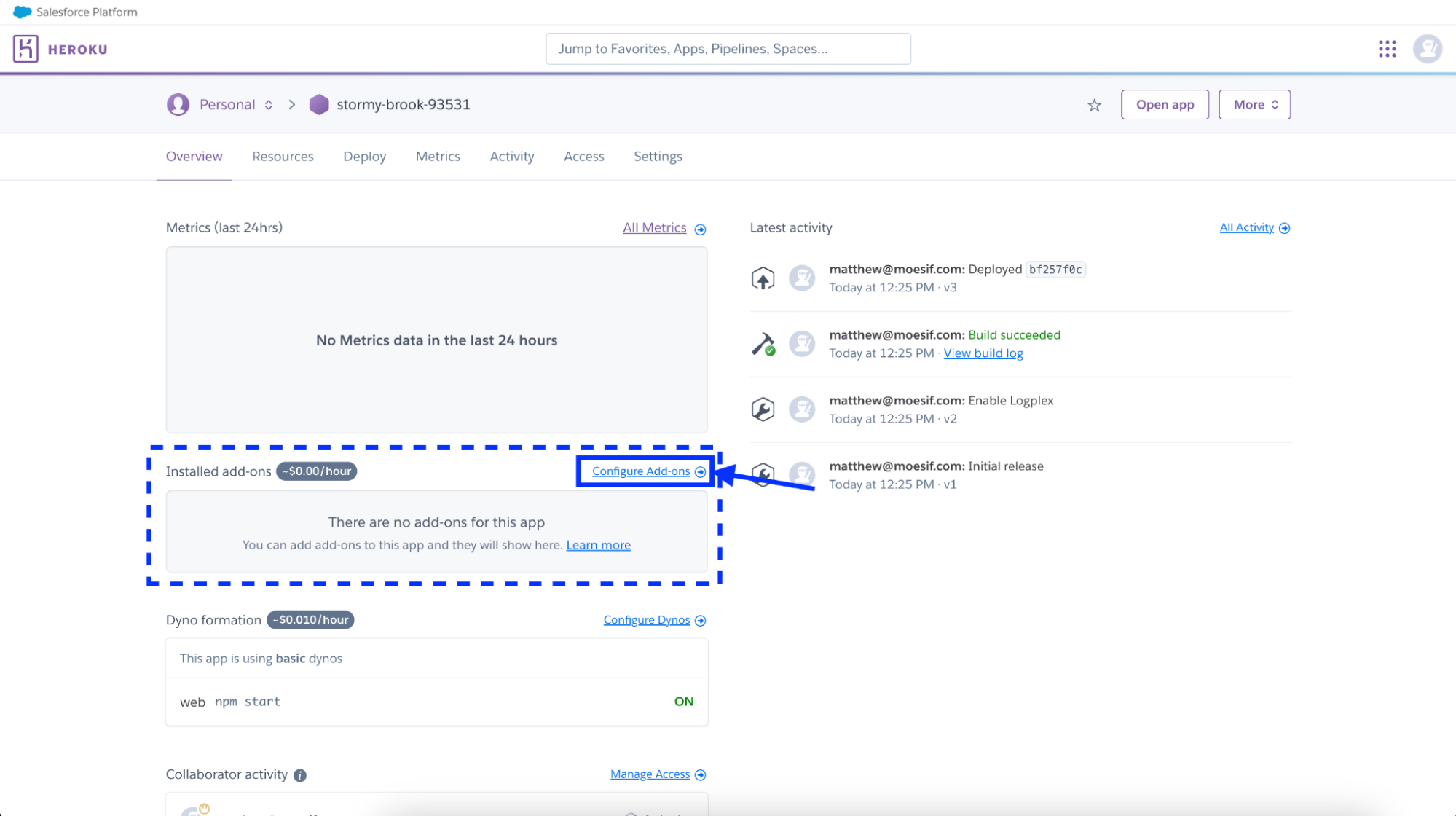Click the circular arrow beside All Metrics
This screenshot has width=1456, height=816.
point(700,228)
